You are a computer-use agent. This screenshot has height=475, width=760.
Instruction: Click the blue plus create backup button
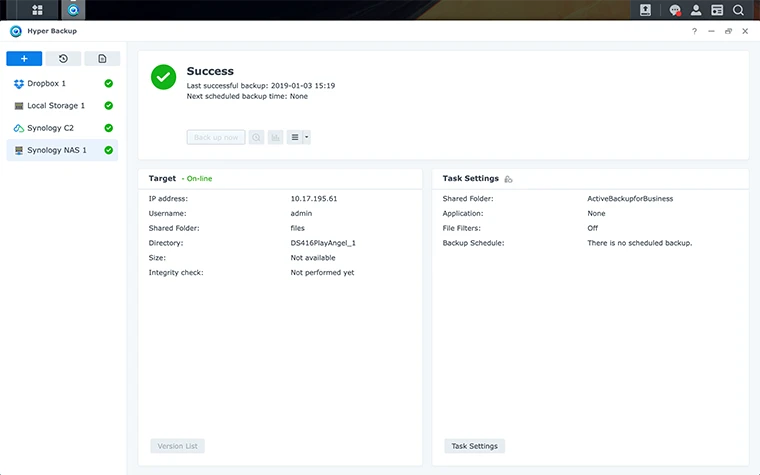click(24, 59)
